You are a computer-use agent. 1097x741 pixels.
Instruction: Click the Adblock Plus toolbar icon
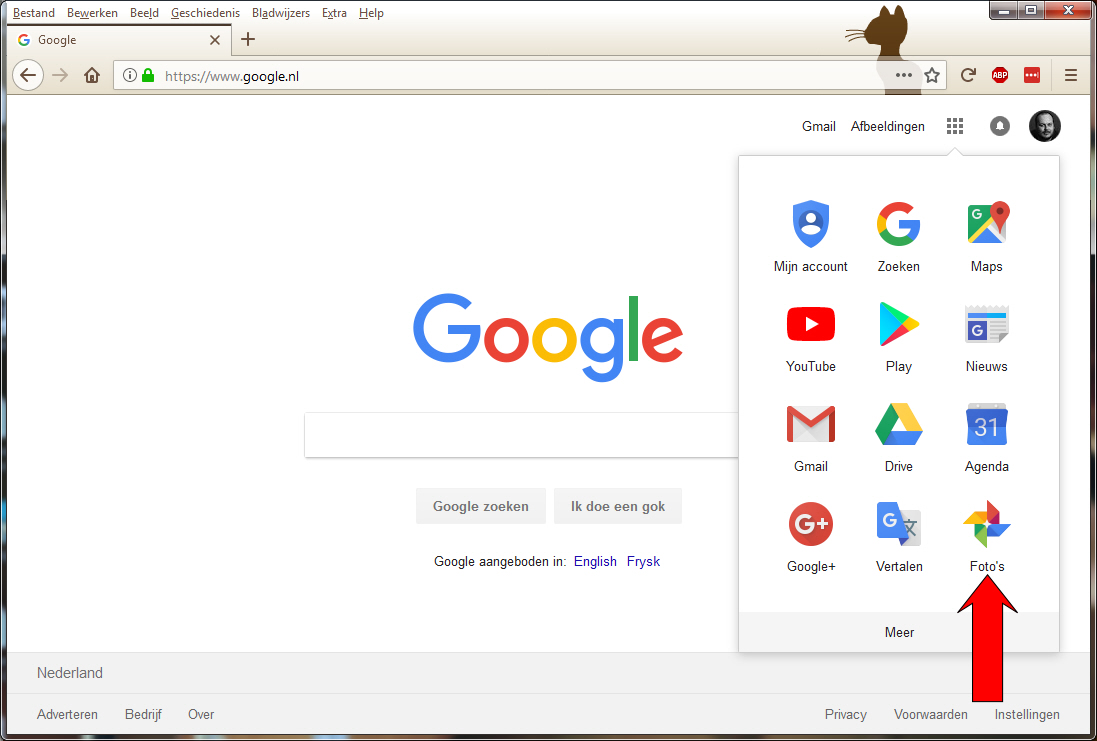pos(999,75)
